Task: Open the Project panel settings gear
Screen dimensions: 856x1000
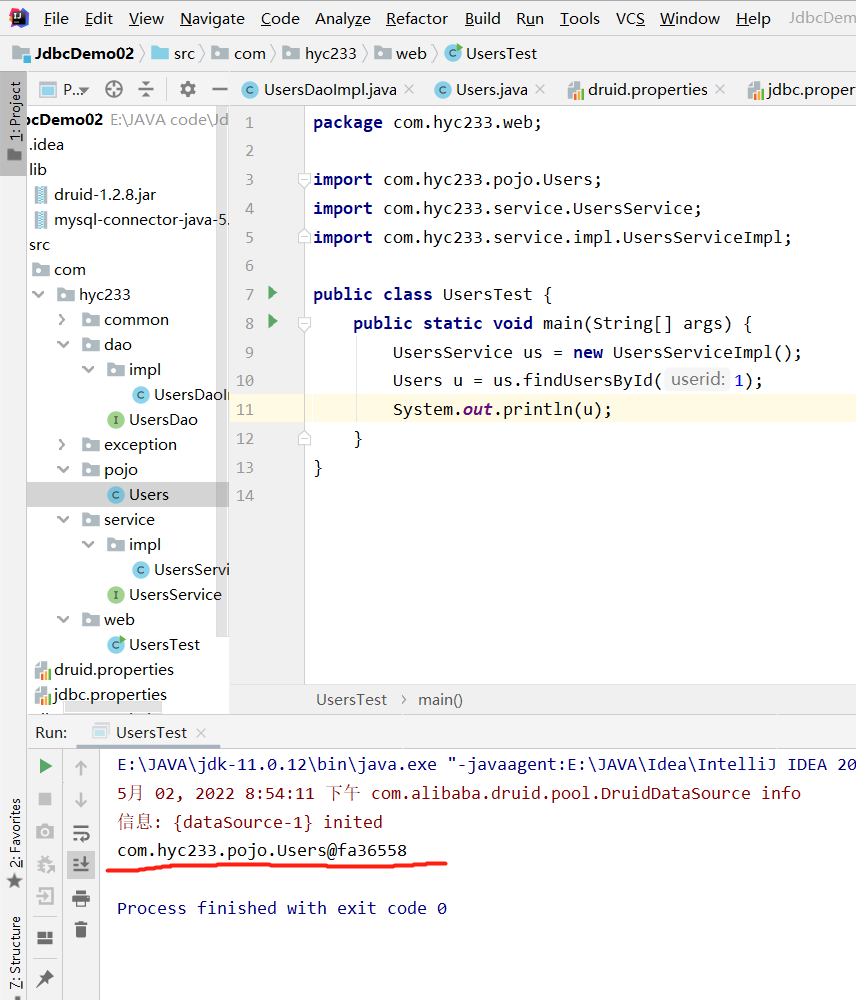Action: pos(188,89)
